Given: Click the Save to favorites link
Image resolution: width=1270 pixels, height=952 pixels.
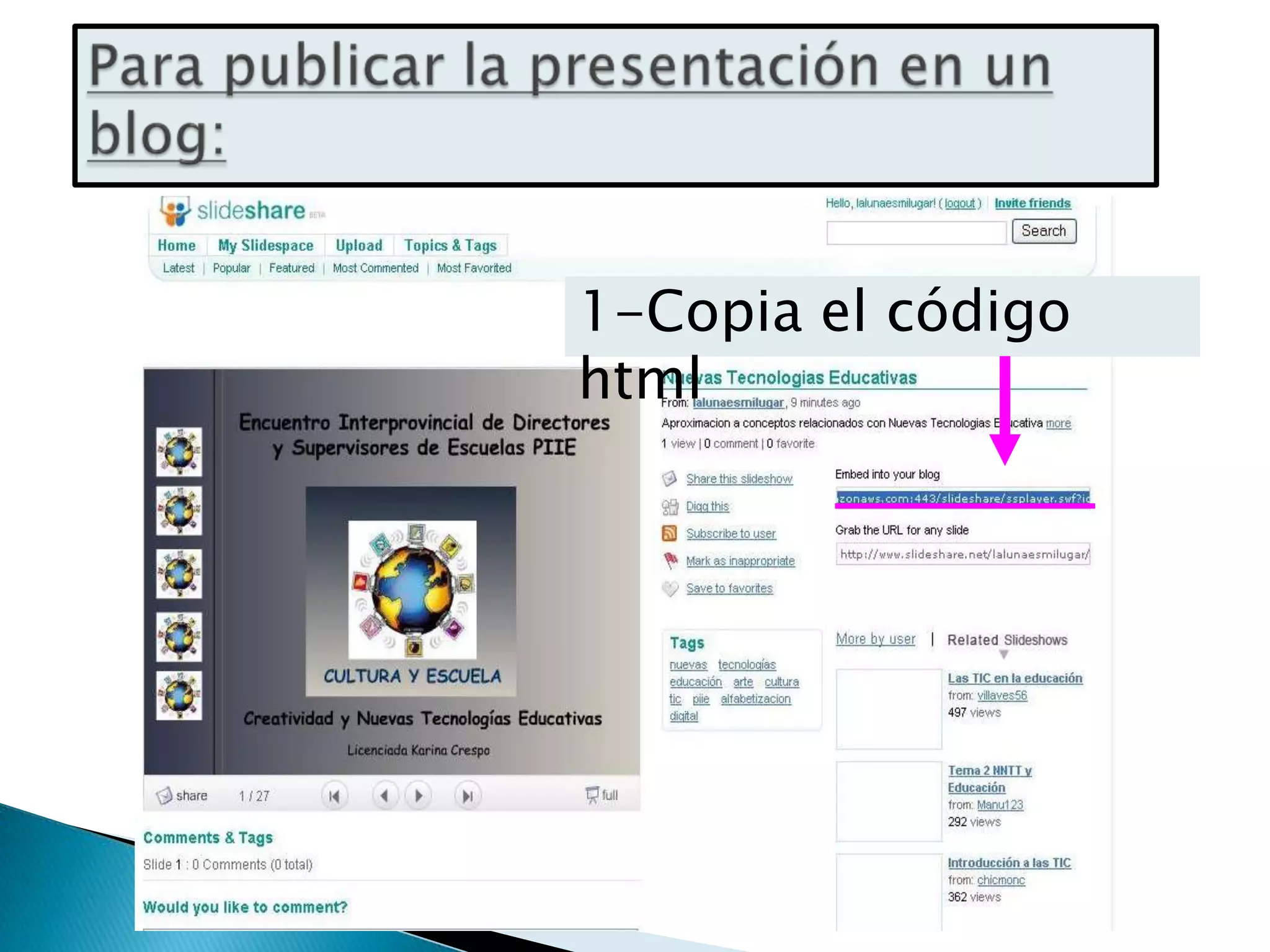Looking at the screenshot, I should (729, 588).
